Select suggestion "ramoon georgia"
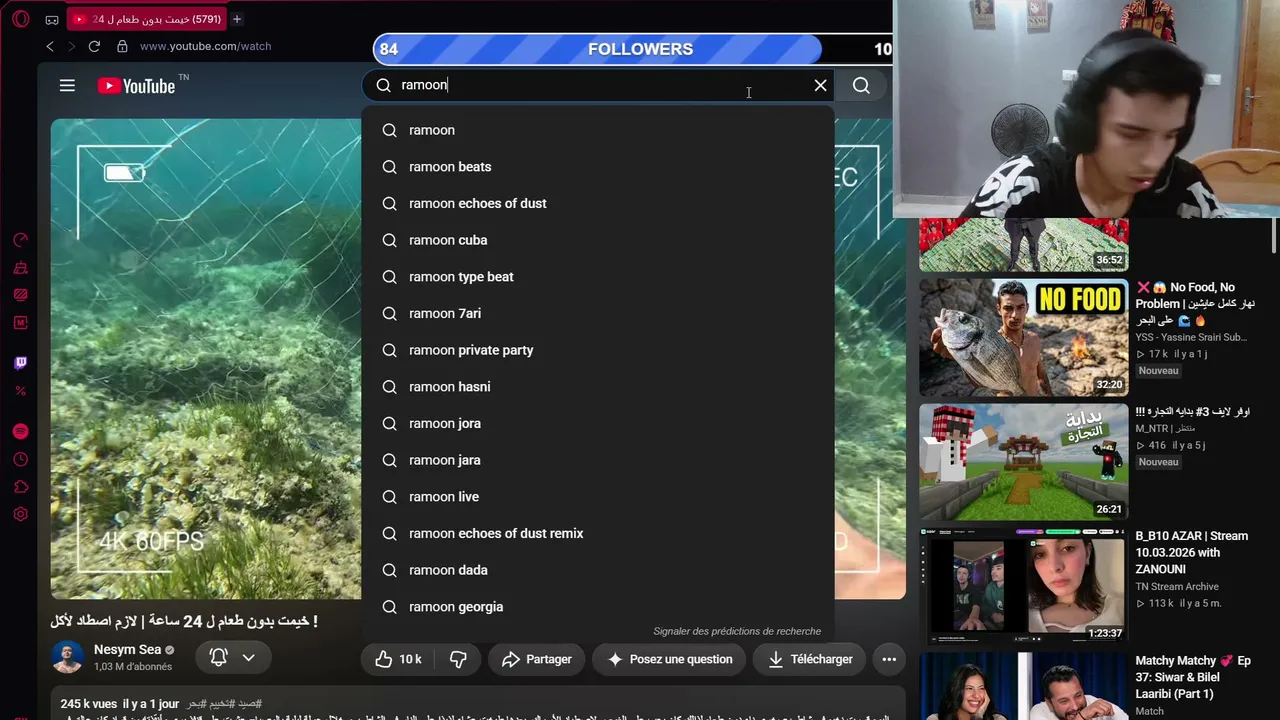1280x720 pixels. pyautogui.click(x=598, y=607)
